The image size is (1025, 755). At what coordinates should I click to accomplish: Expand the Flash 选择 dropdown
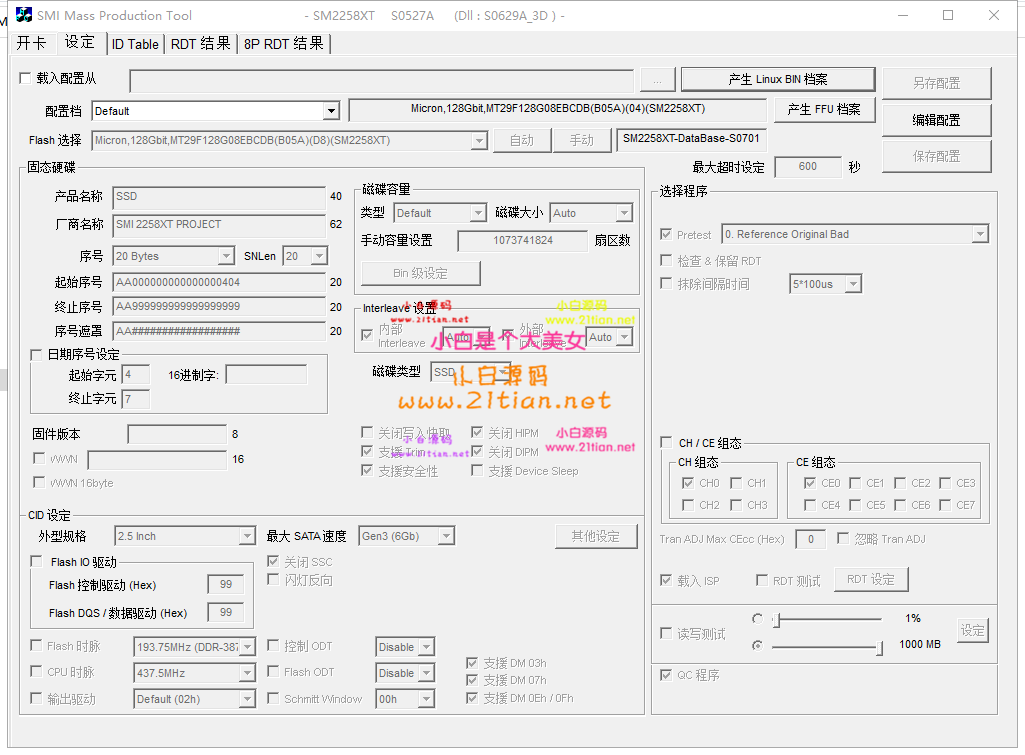(x=479, y=141)
